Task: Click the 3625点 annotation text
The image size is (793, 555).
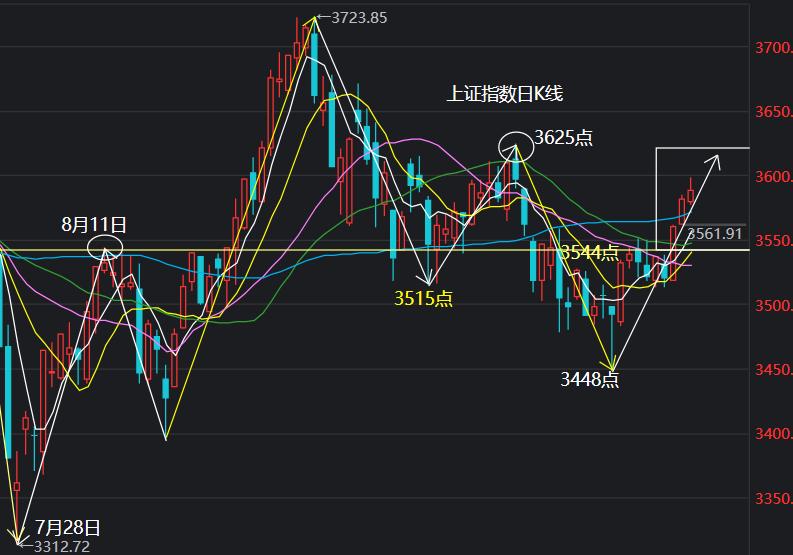Action: [x=563, y=138]
